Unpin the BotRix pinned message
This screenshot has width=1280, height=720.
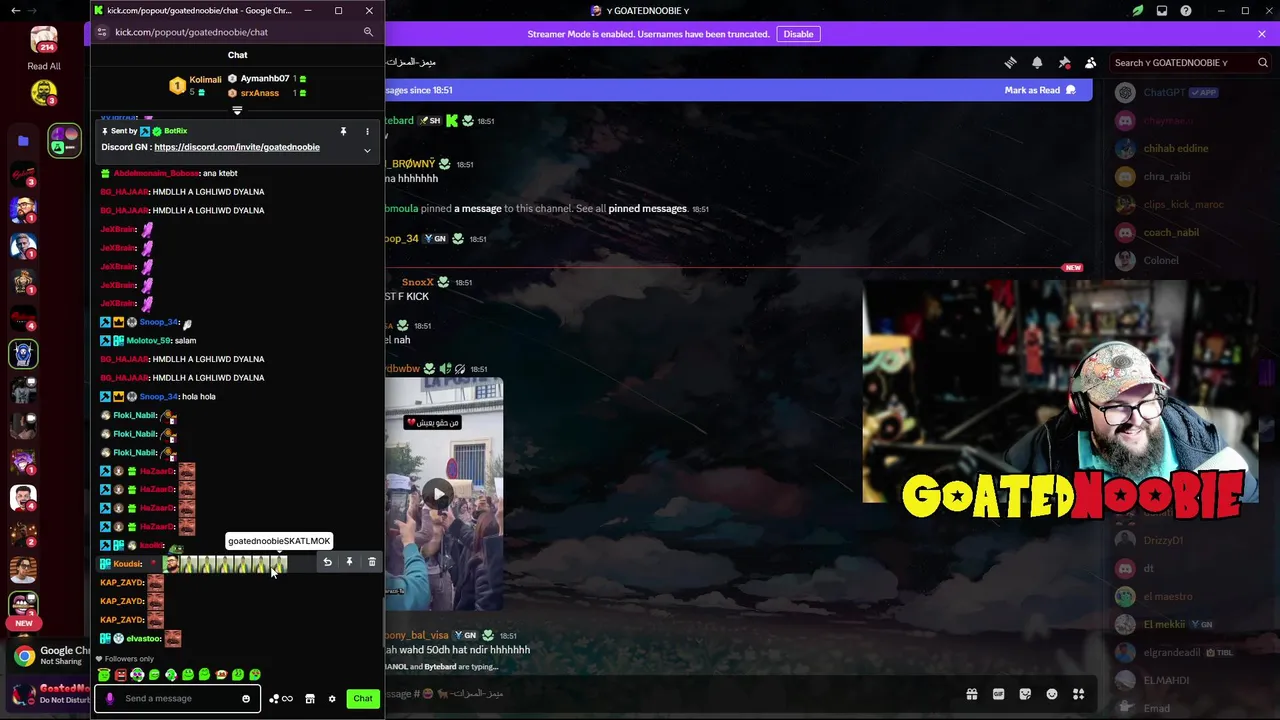[343, 131]
